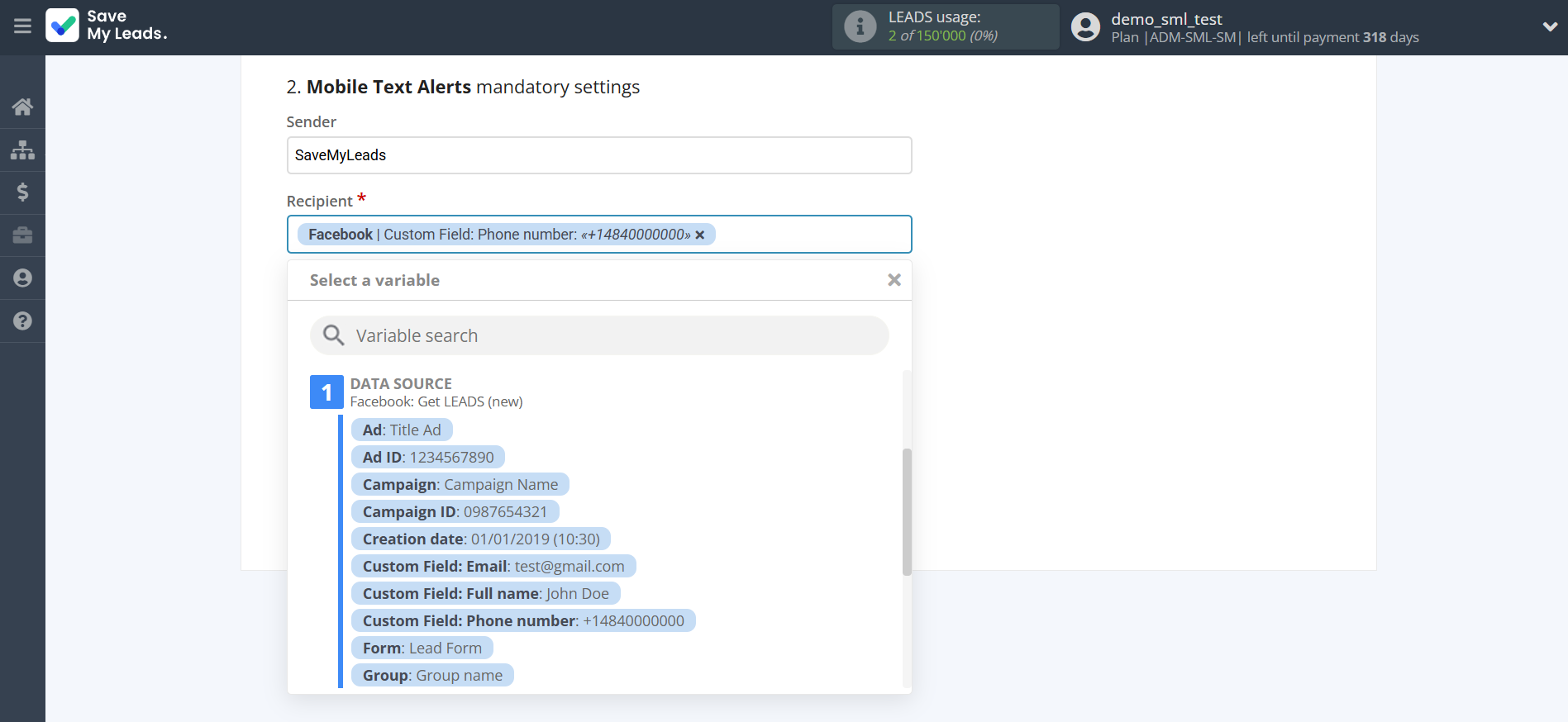Open the hamburger menu
Image resolution: width=1568 pixels, height=722 pixels.
22,26
